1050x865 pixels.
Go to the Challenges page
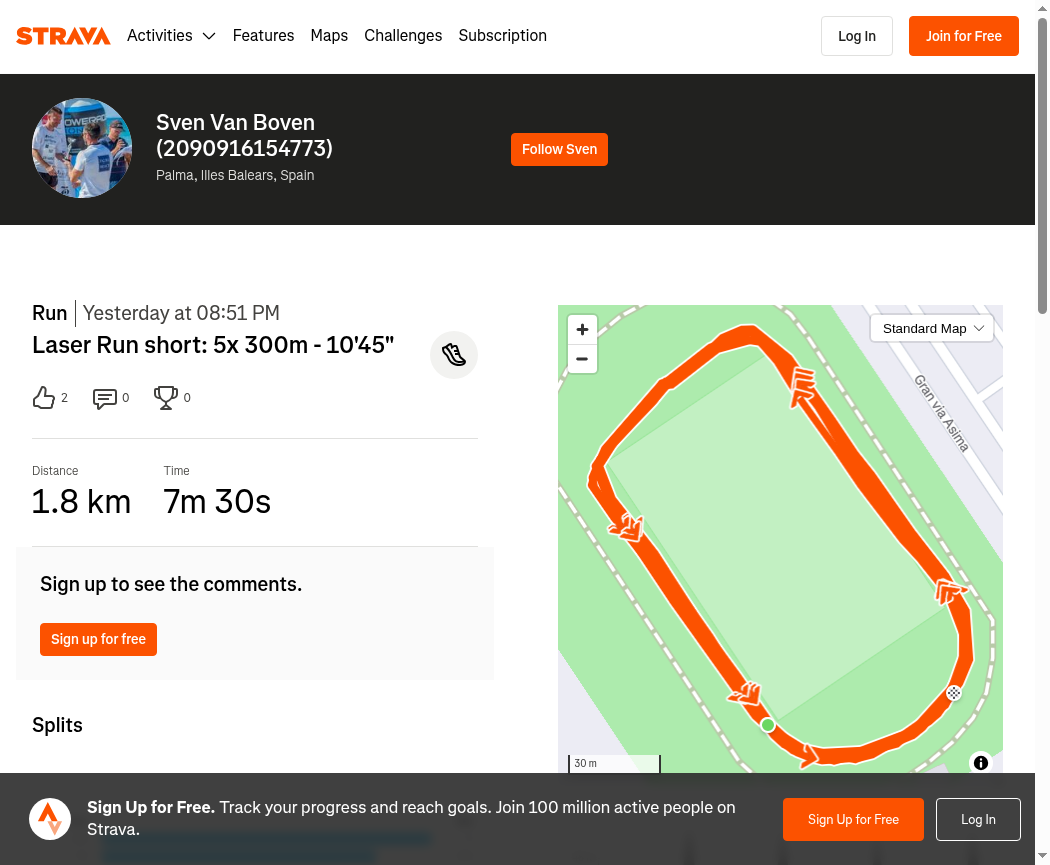pos(403,35)
